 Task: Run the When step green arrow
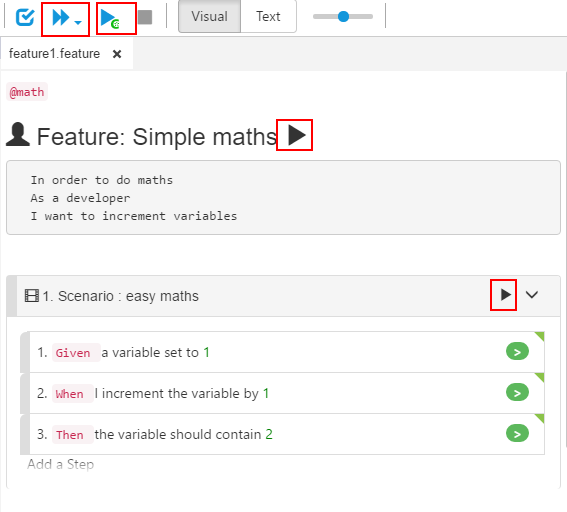517,392
